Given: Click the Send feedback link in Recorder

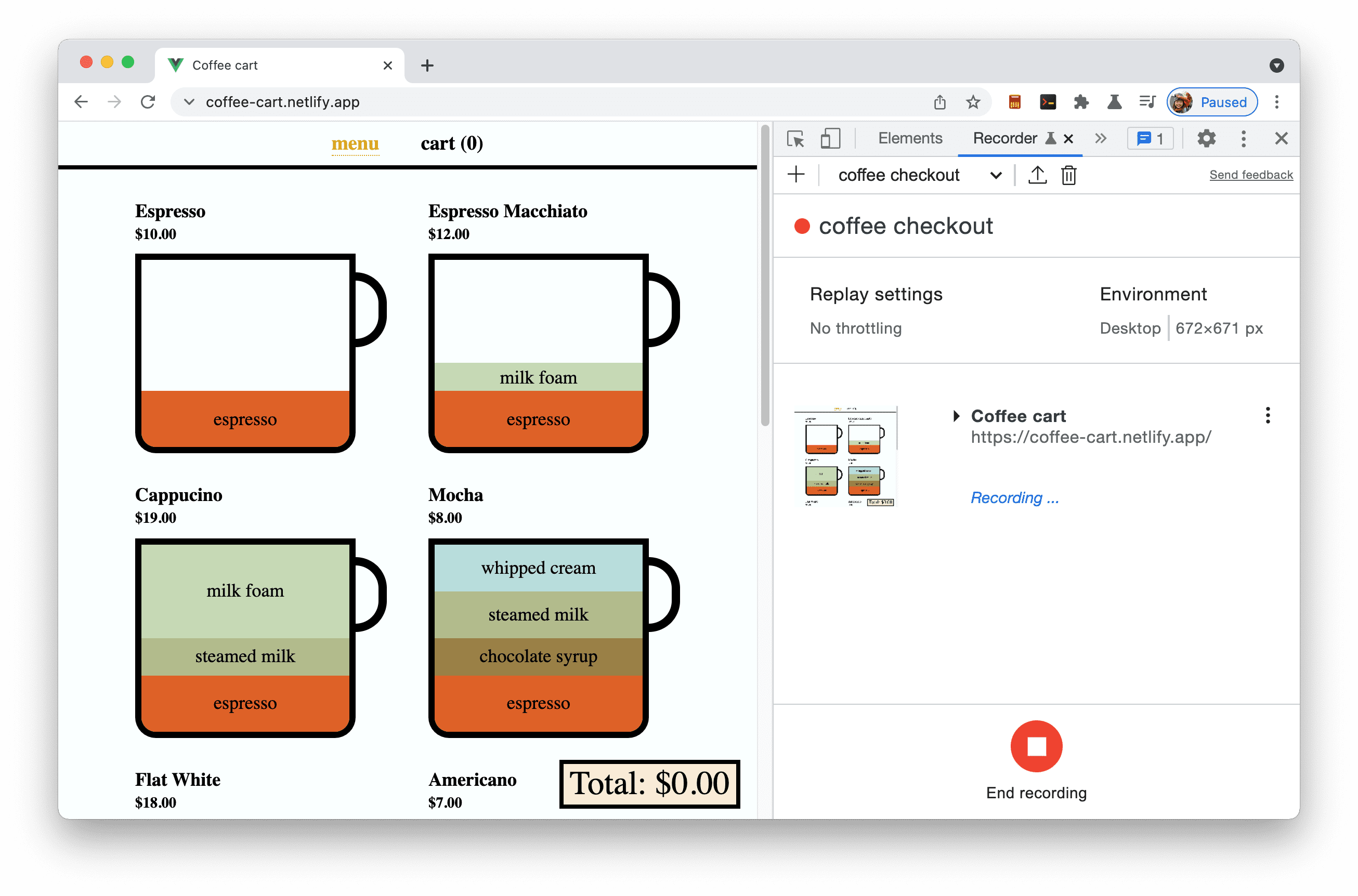Looking at the screenshot, I should [x=1251, y=175].
